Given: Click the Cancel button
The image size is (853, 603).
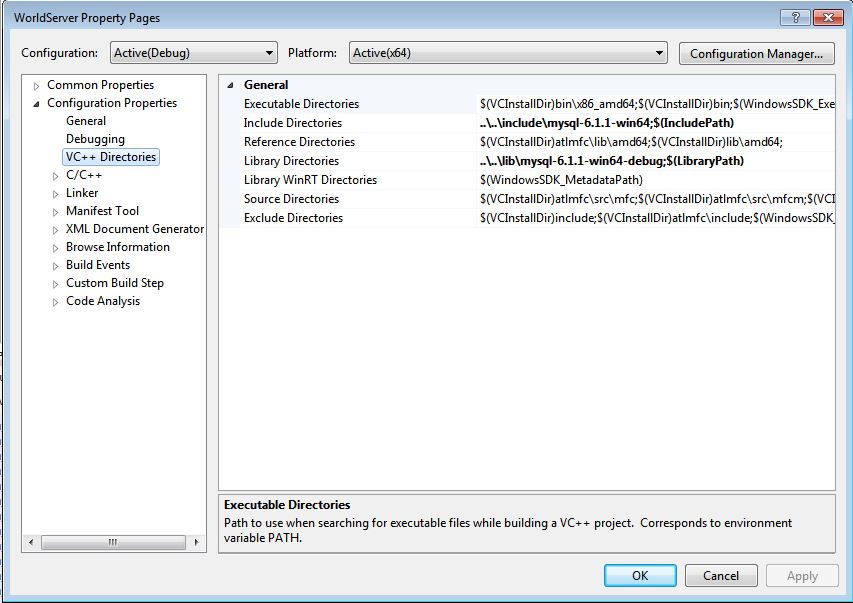Looking at the screenshot, I should [x=720, y=575].
